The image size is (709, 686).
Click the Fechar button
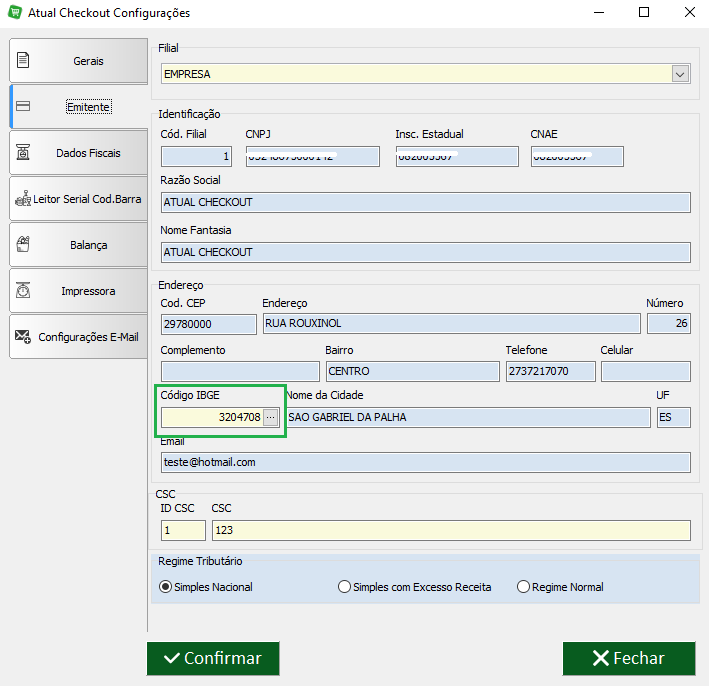coord(629,658)
